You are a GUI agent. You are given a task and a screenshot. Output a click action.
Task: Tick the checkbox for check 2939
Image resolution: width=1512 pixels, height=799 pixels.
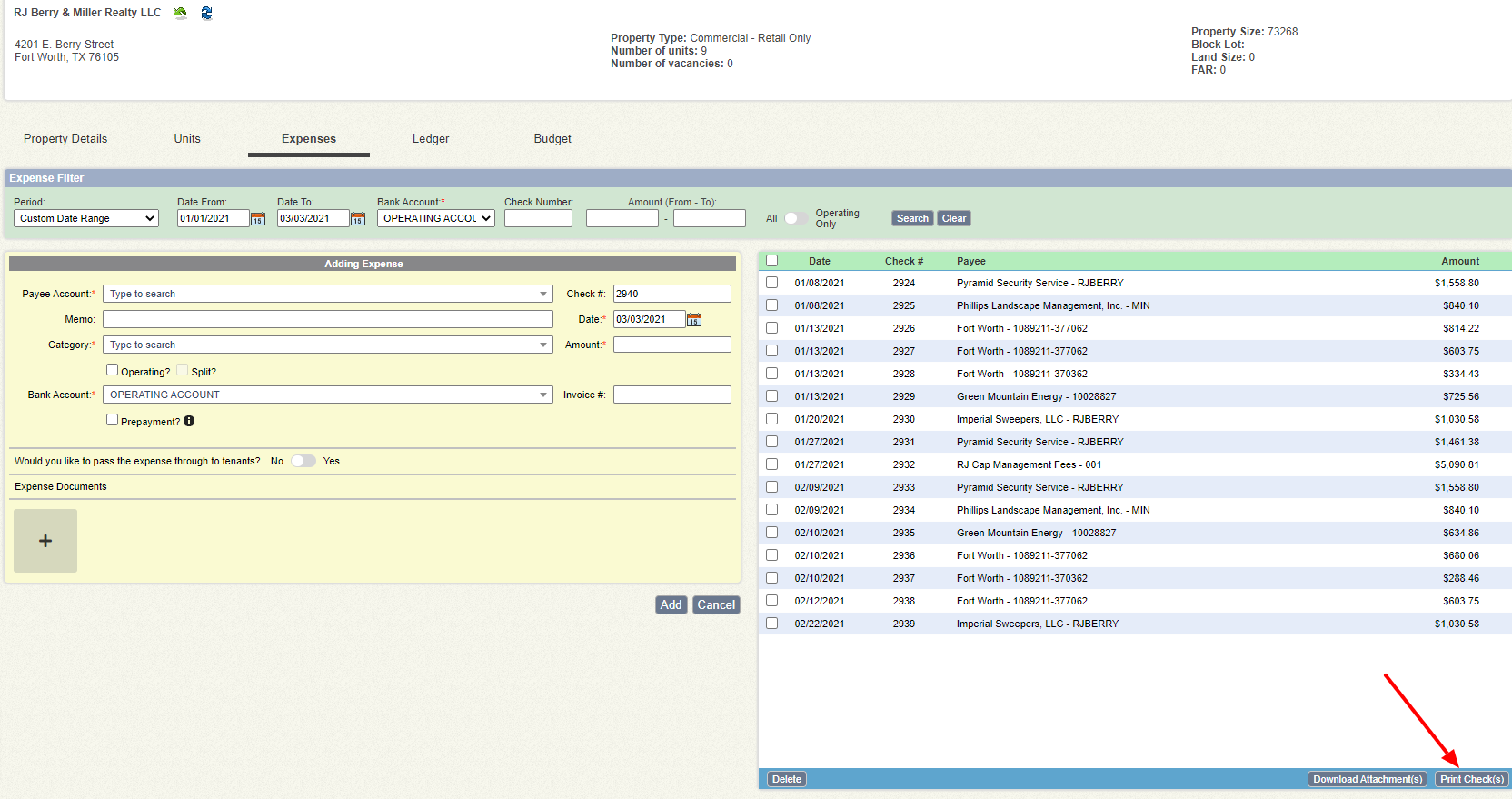click(x=771, y=624)
